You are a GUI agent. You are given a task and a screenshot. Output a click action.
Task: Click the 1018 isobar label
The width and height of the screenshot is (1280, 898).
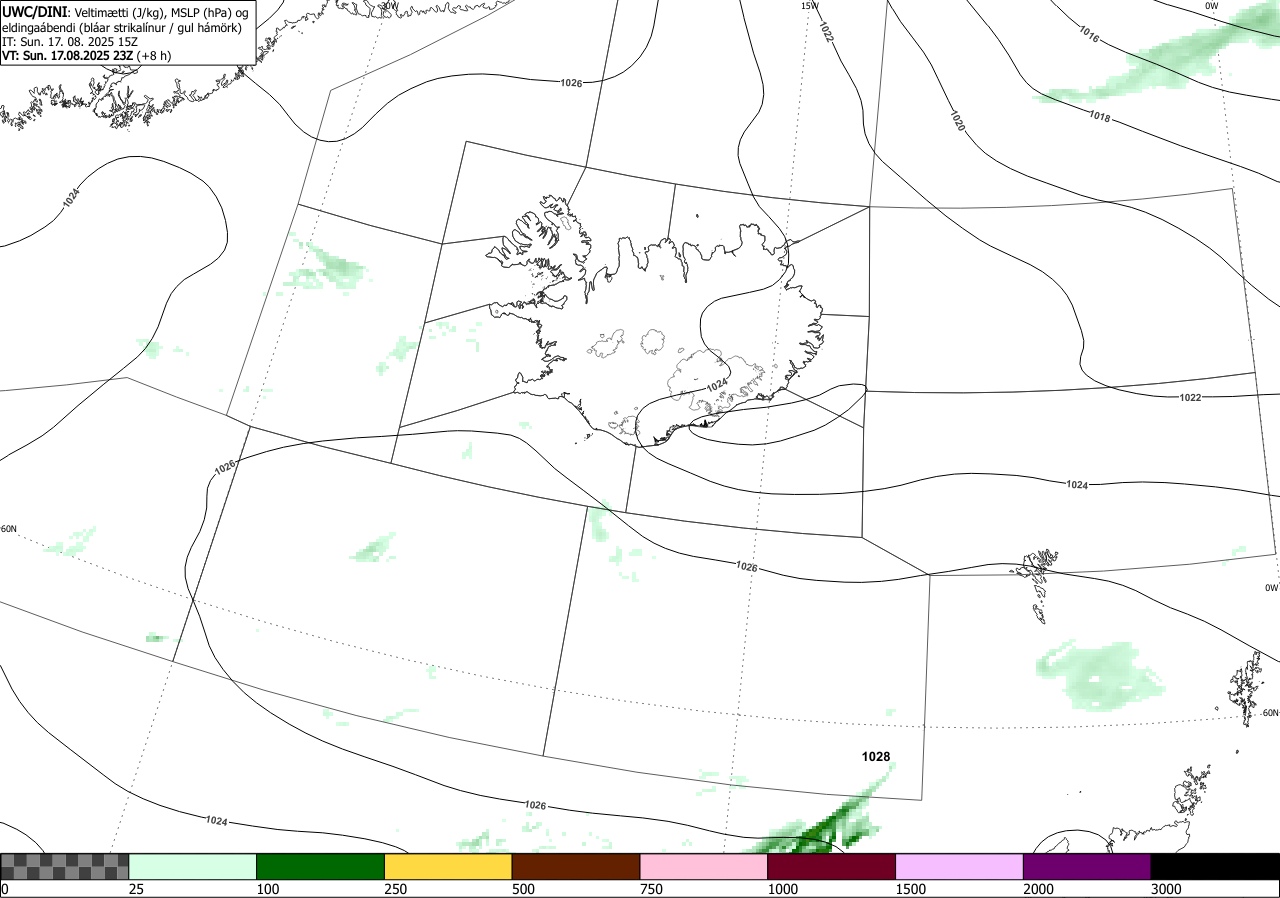tap(1100, 116)
